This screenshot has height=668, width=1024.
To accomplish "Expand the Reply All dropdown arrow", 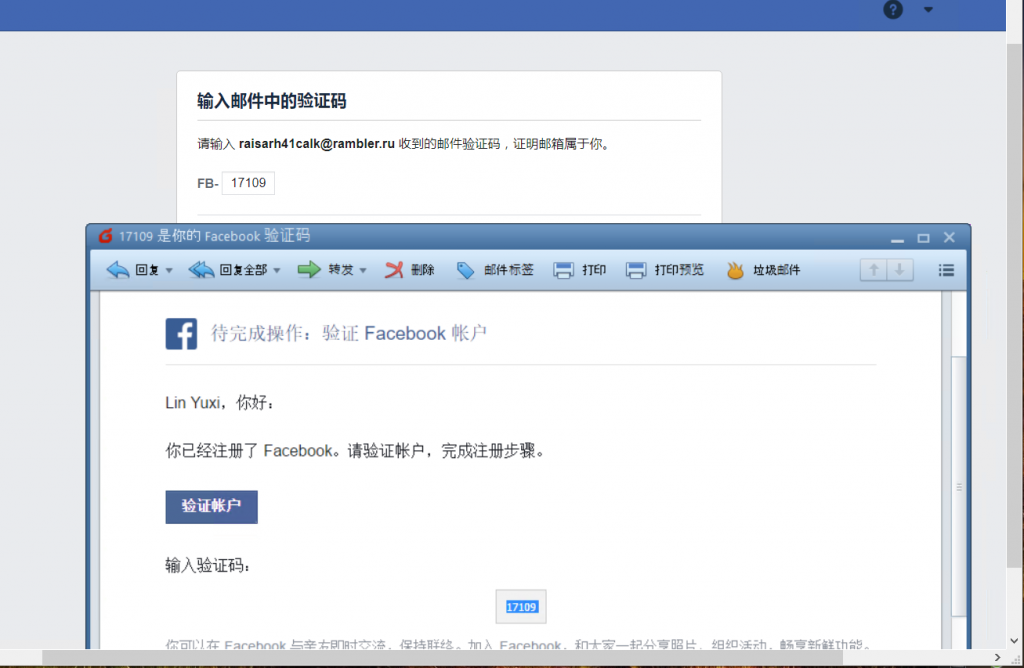I will click(x=277, y=270).
